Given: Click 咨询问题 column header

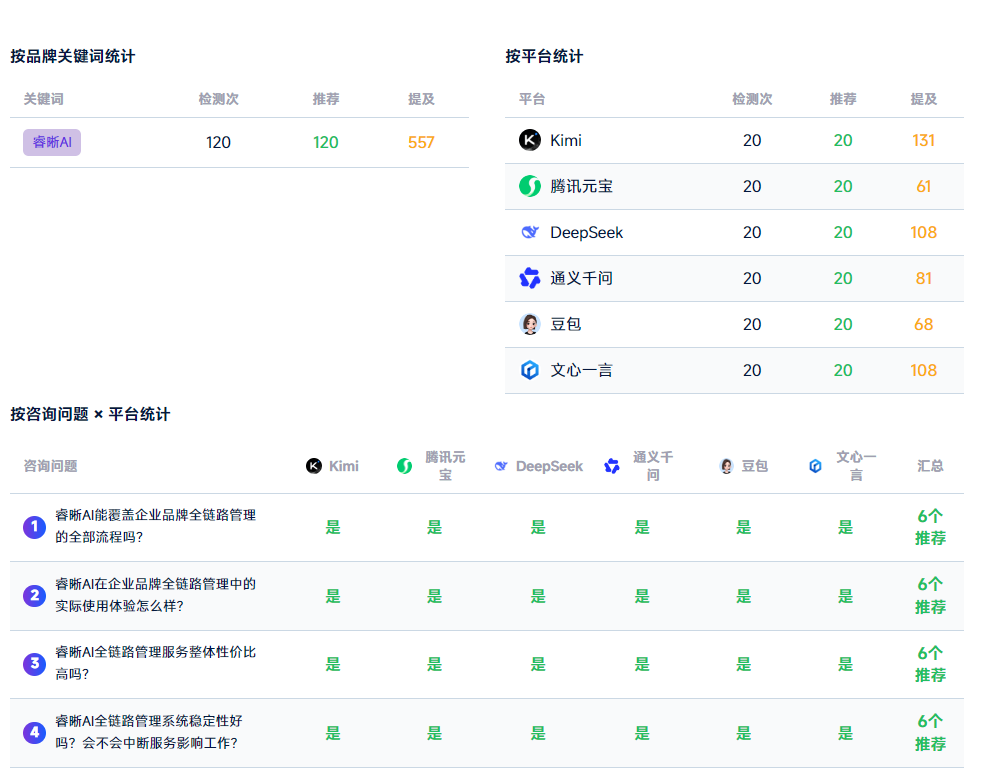Looking at the screenshot, I should tap(51, 466).
